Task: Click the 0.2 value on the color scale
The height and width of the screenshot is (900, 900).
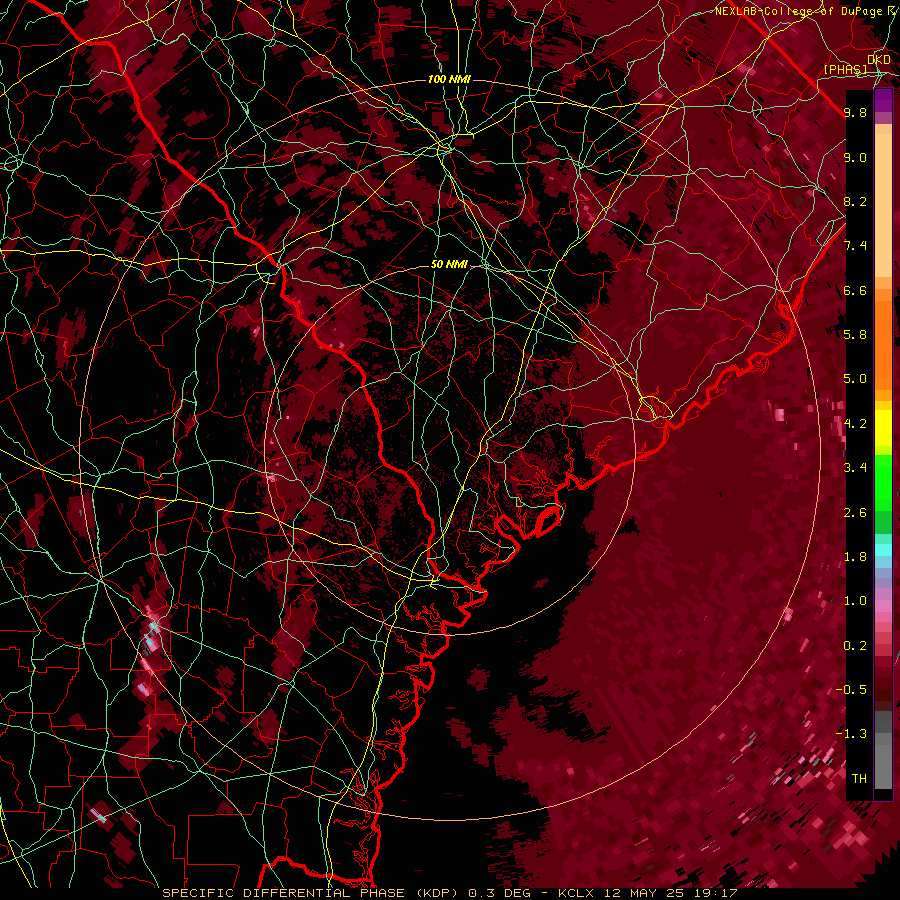Action: (855, 646)
